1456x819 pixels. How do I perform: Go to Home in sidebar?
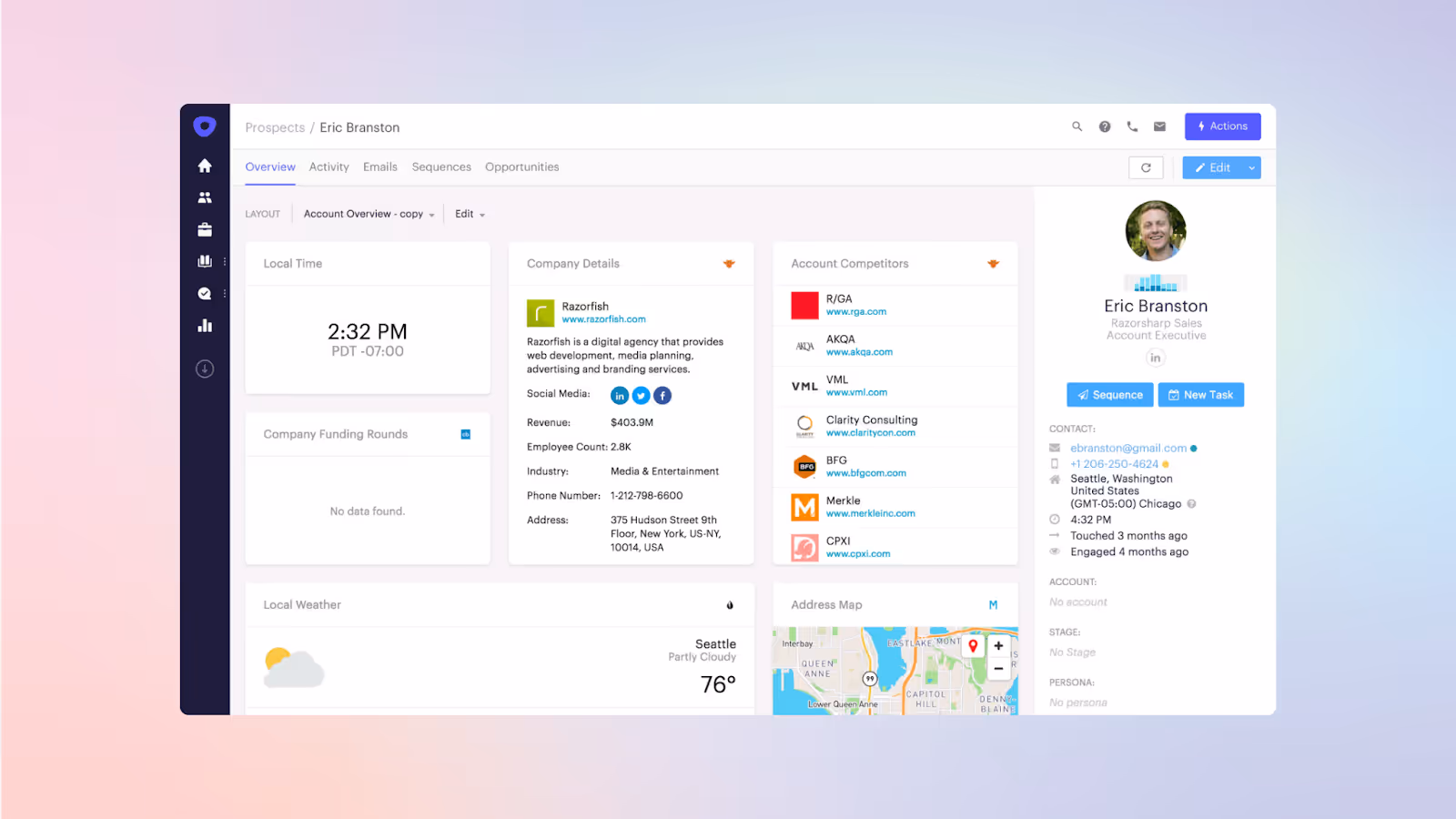click(x=205, y=166)
